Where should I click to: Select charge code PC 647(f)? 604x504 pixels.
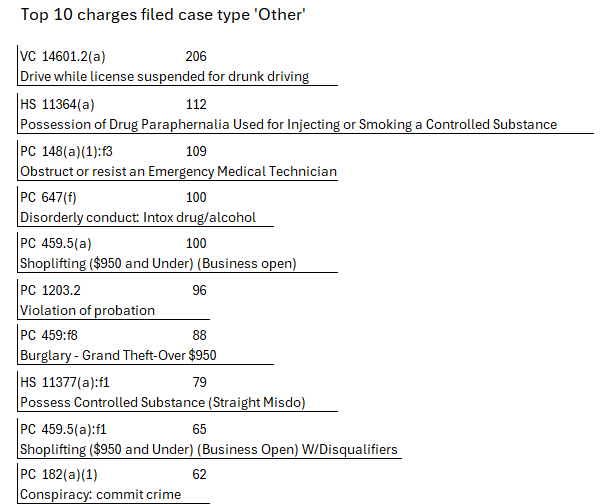48,198
